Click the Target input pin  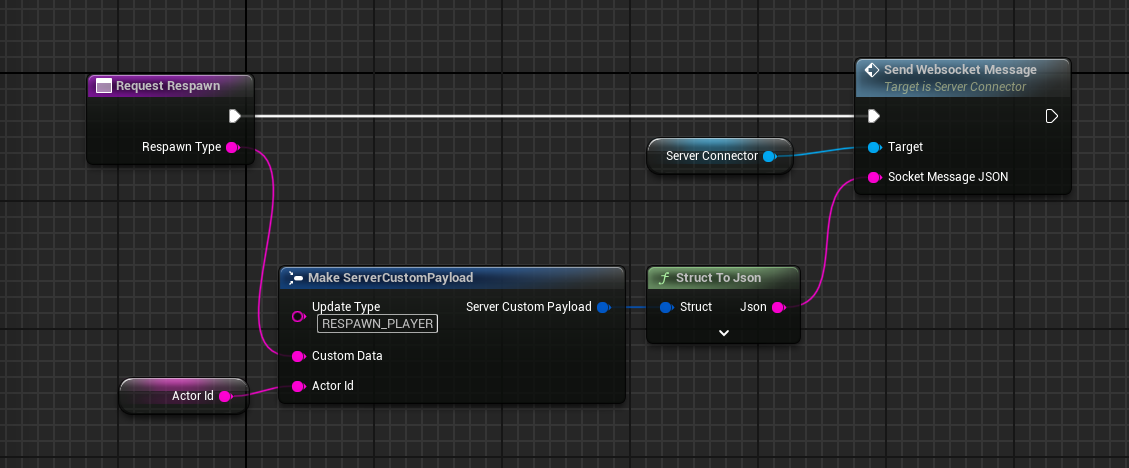[874, 147]
